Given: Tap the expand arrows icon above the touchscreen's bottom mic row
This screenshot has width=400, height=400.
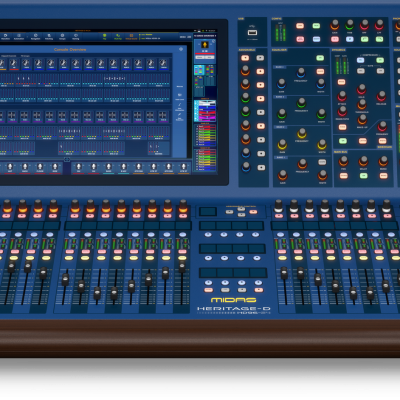Looking at the screenshot, I should (67, 160).
